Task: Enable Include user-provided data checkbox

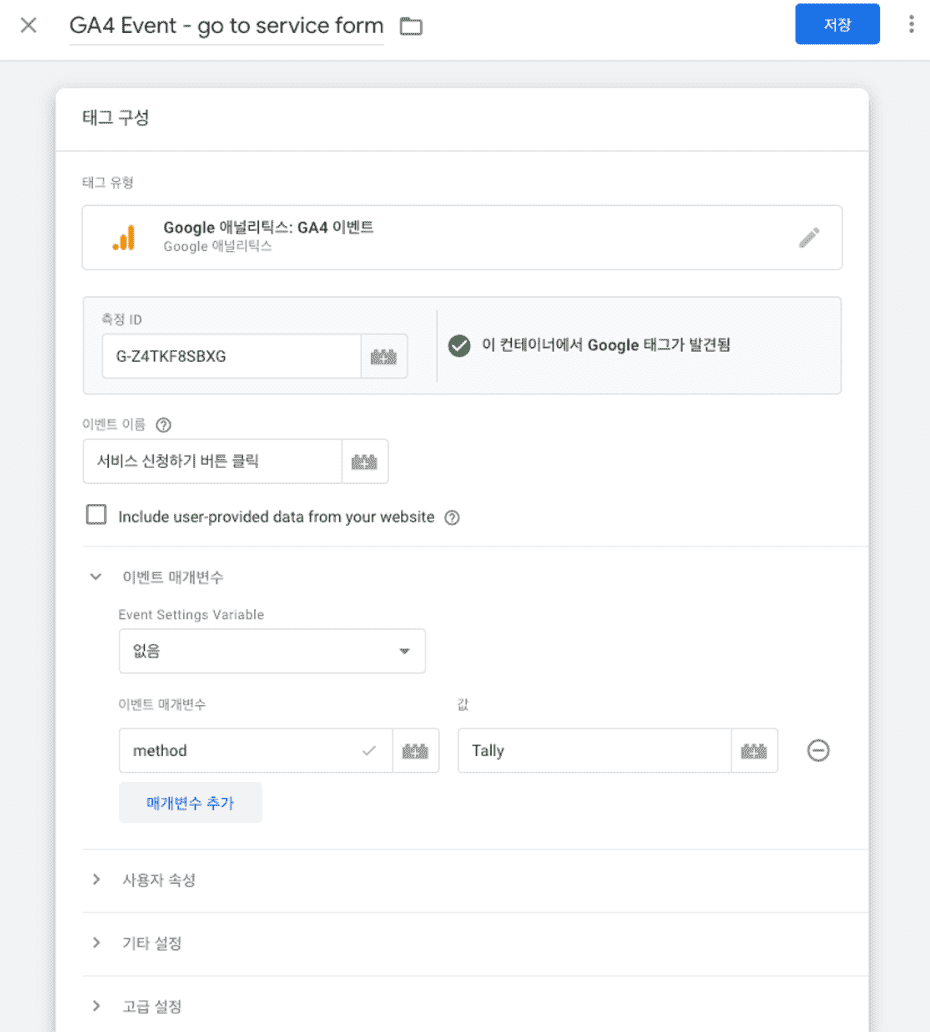Action: point(96,516)
